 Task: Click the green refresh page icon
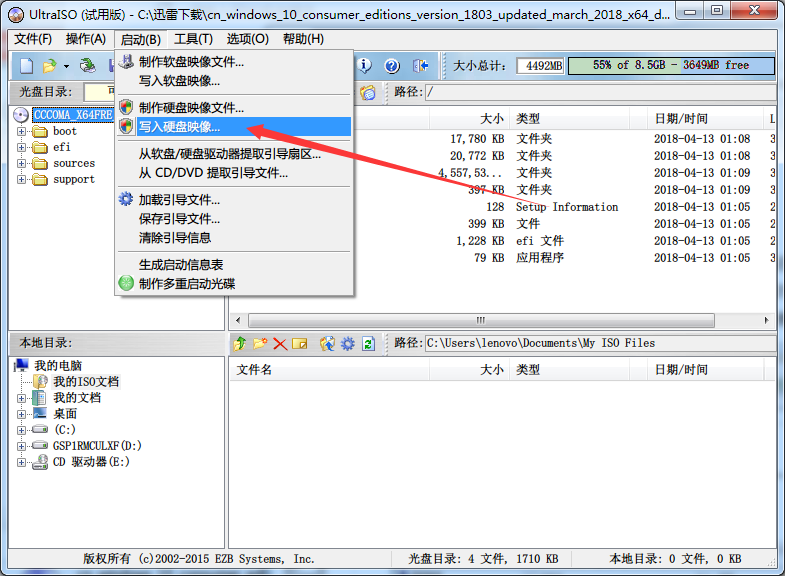pos(368,343)
